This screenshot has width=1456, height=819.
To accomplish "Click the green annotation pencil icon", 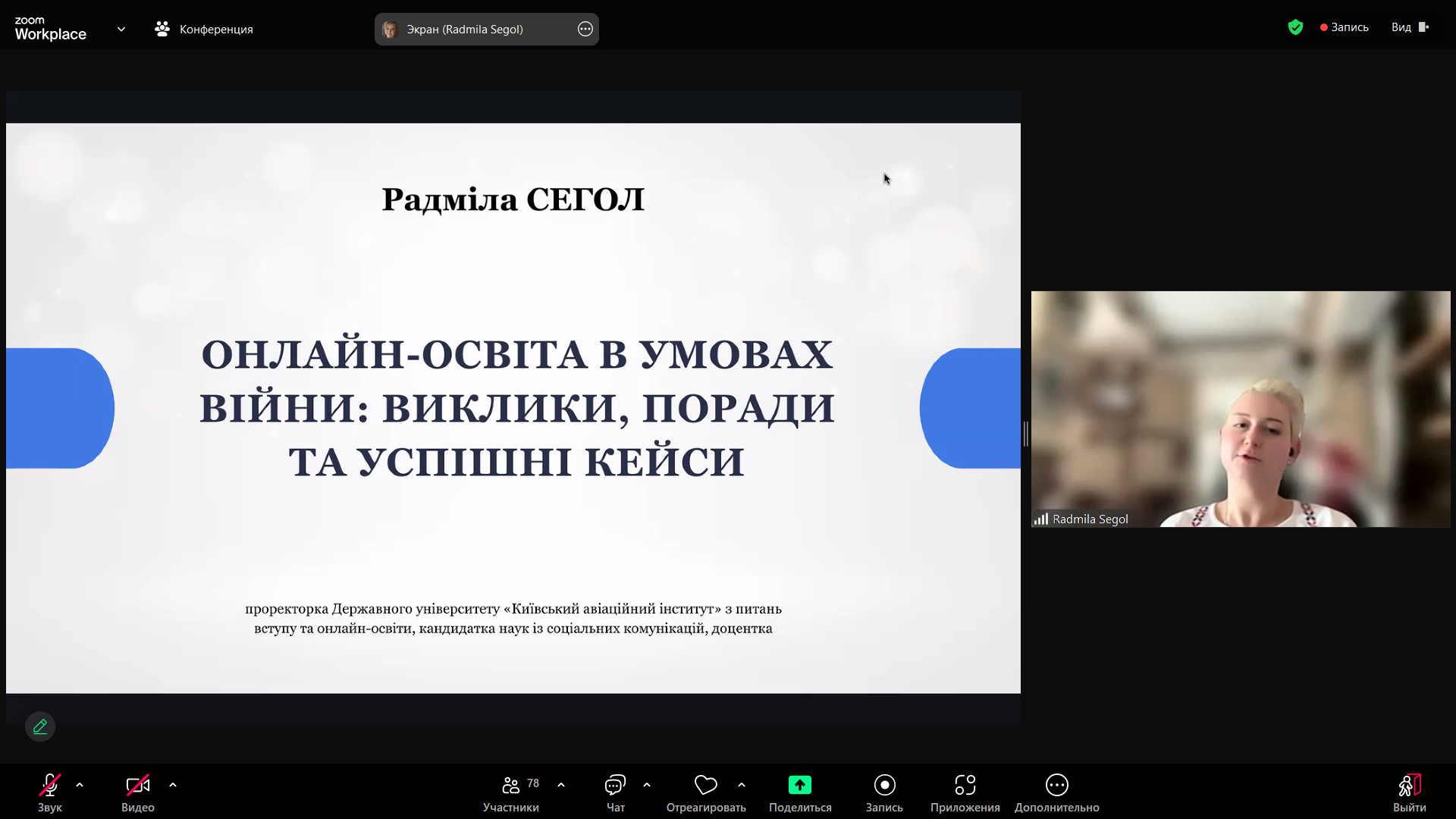I will 40,726.
